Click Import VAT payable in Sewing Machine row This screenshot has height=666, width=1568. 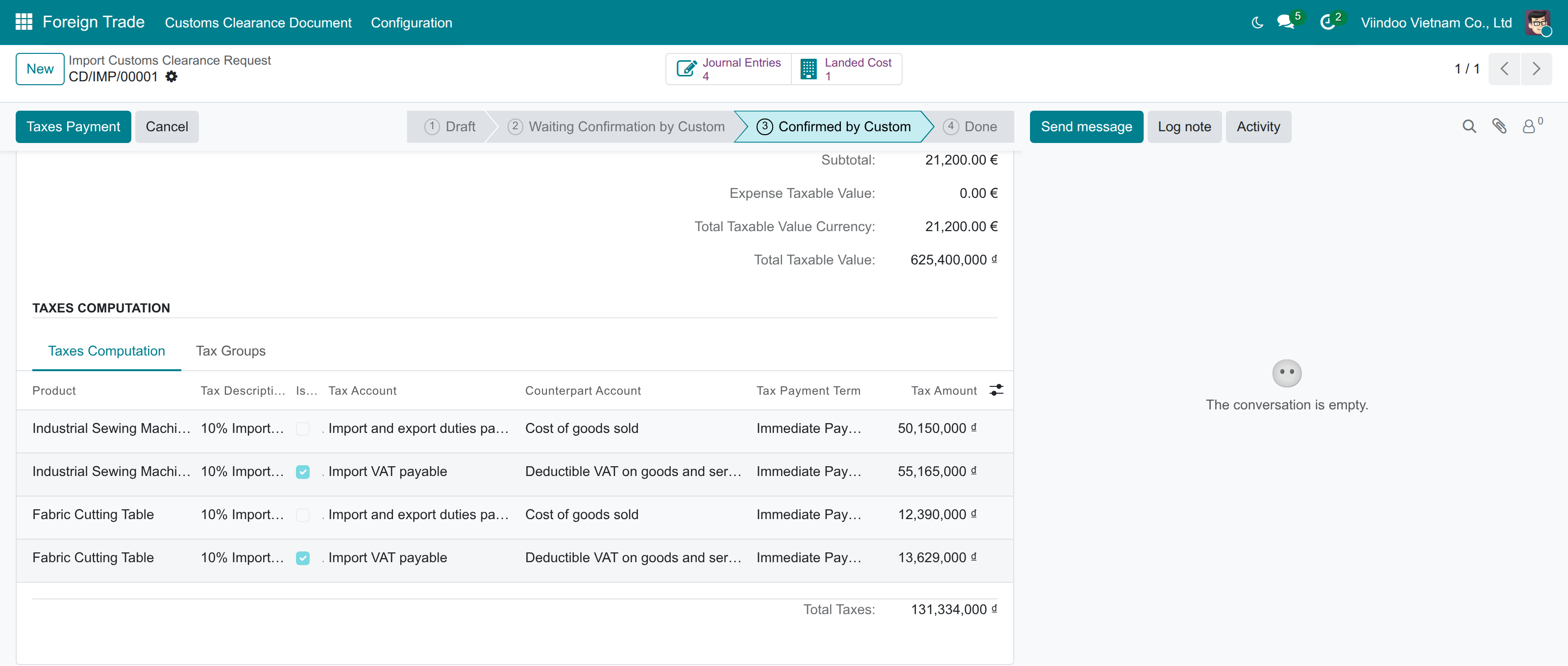[387, 472]
